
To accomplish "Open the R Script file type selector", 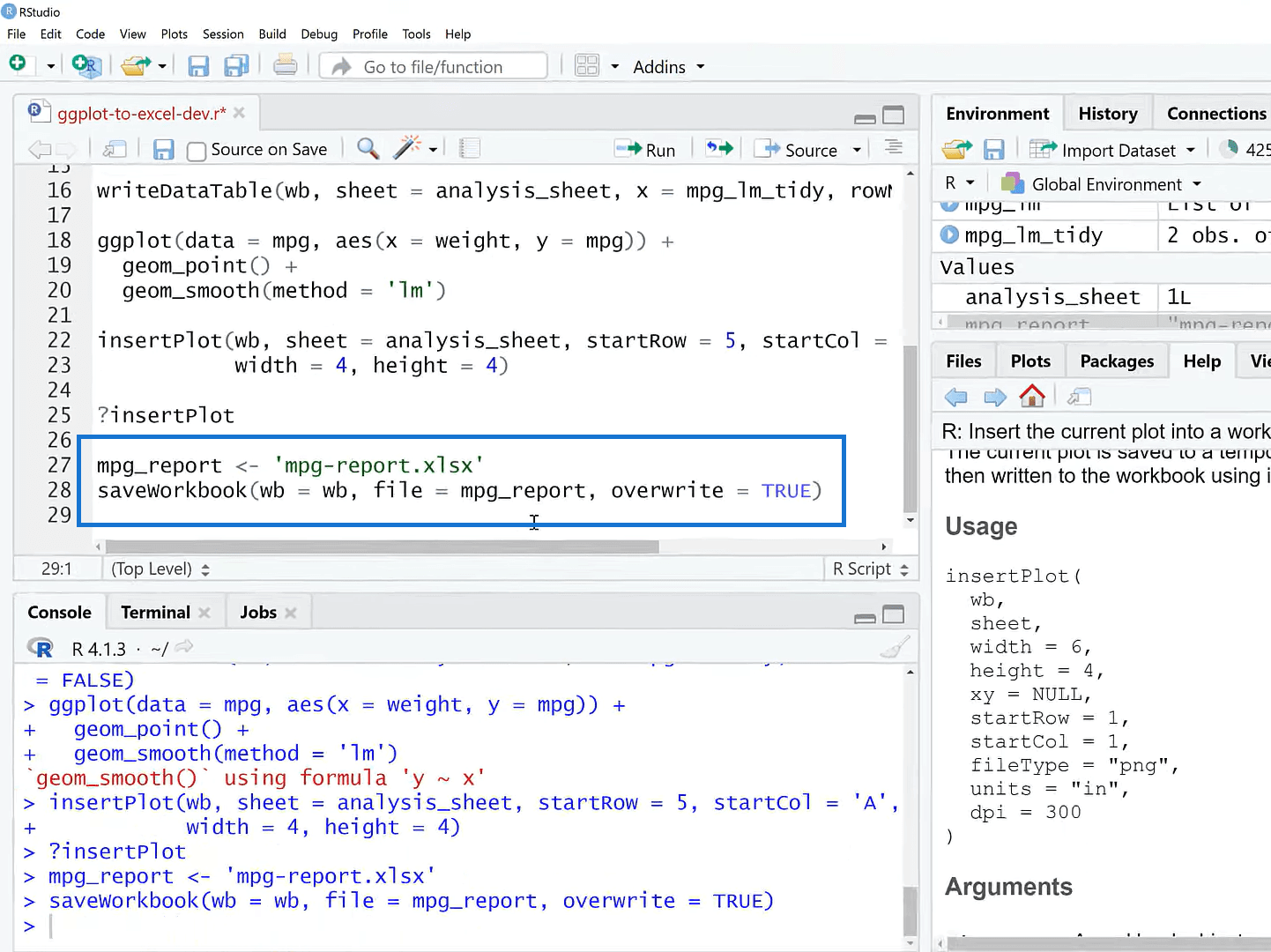I will point(870,569).
